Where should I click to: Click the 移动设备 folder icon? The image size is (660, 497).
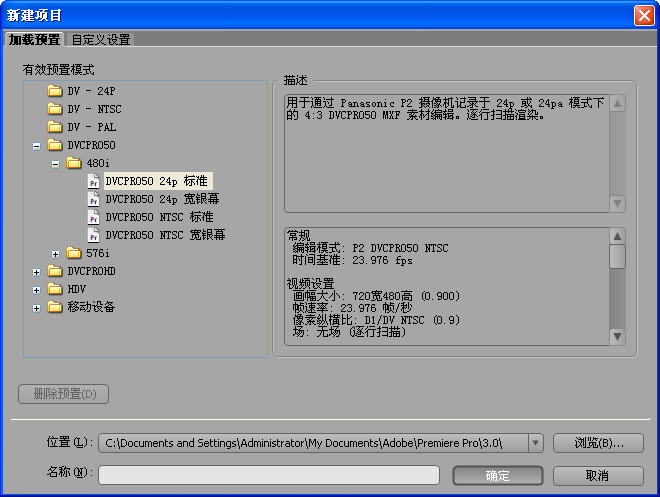click(x=54, y=307)
